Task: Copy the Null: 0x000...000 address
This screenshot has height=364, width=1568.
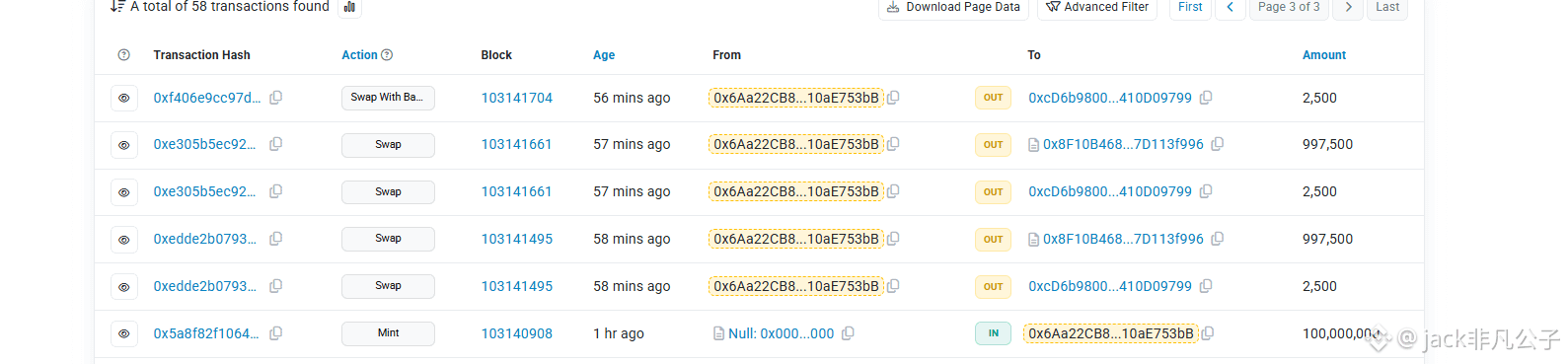Action: coord(848,333)
